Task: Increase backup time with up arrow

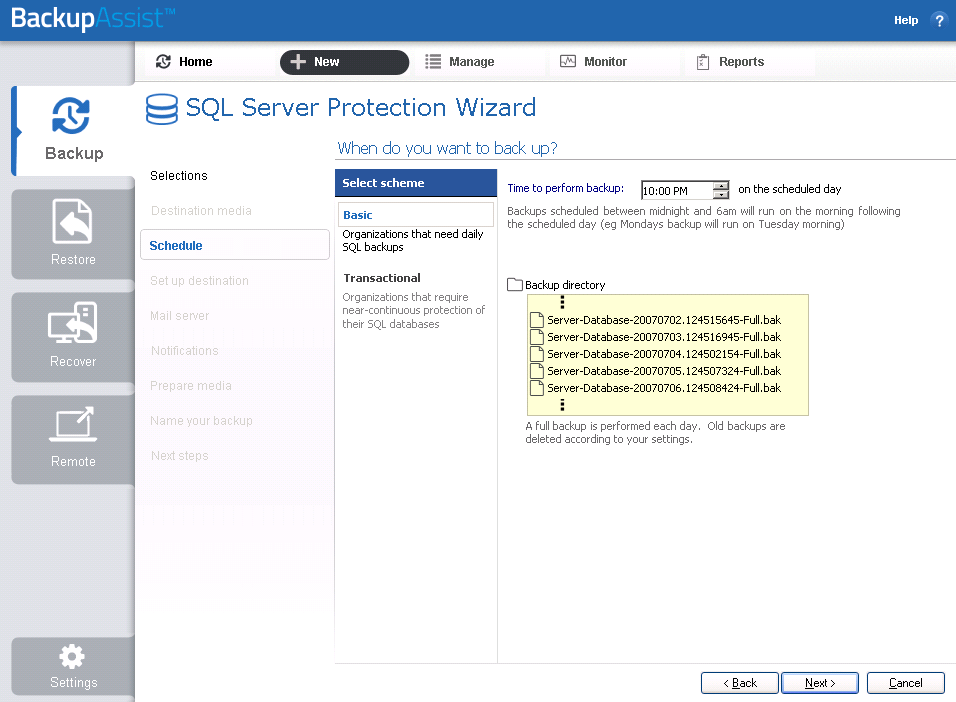Action: coord(721,186)
